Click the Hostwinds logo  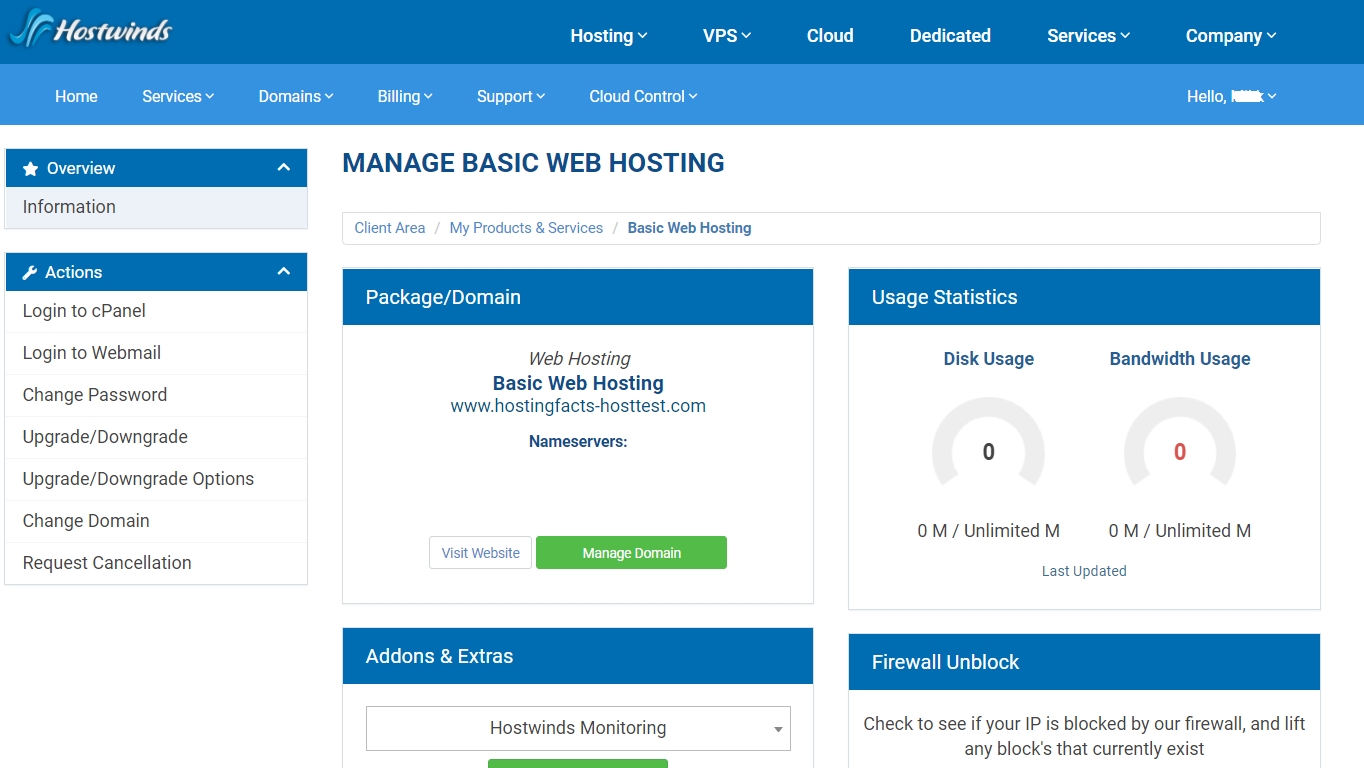point(90,29)
